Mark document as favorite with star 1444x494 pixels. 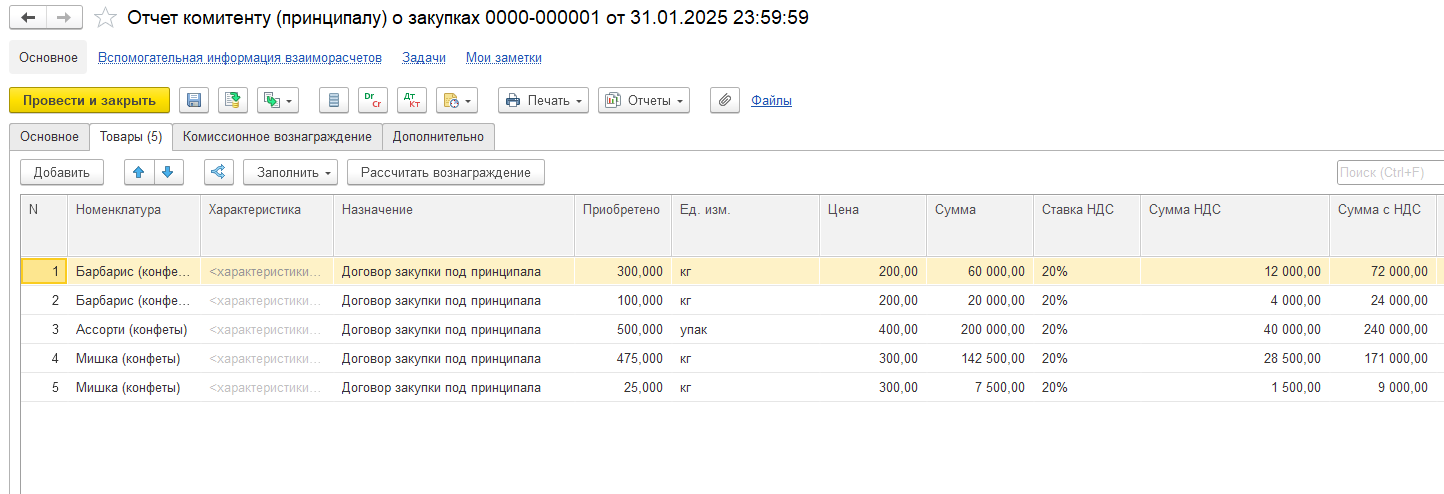[104, 18]
